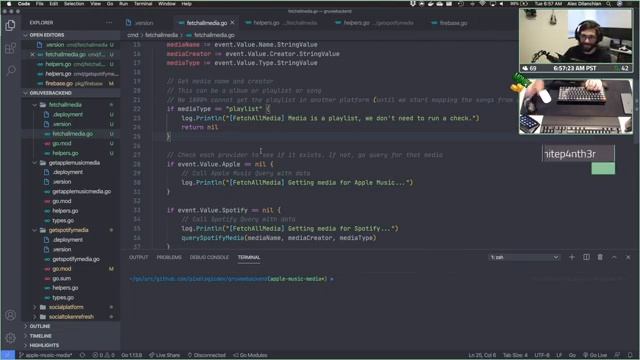Open notifications bell in status bar
This screenshot has width=640, height=360.
pyautogui.click(x=630, y=355)
